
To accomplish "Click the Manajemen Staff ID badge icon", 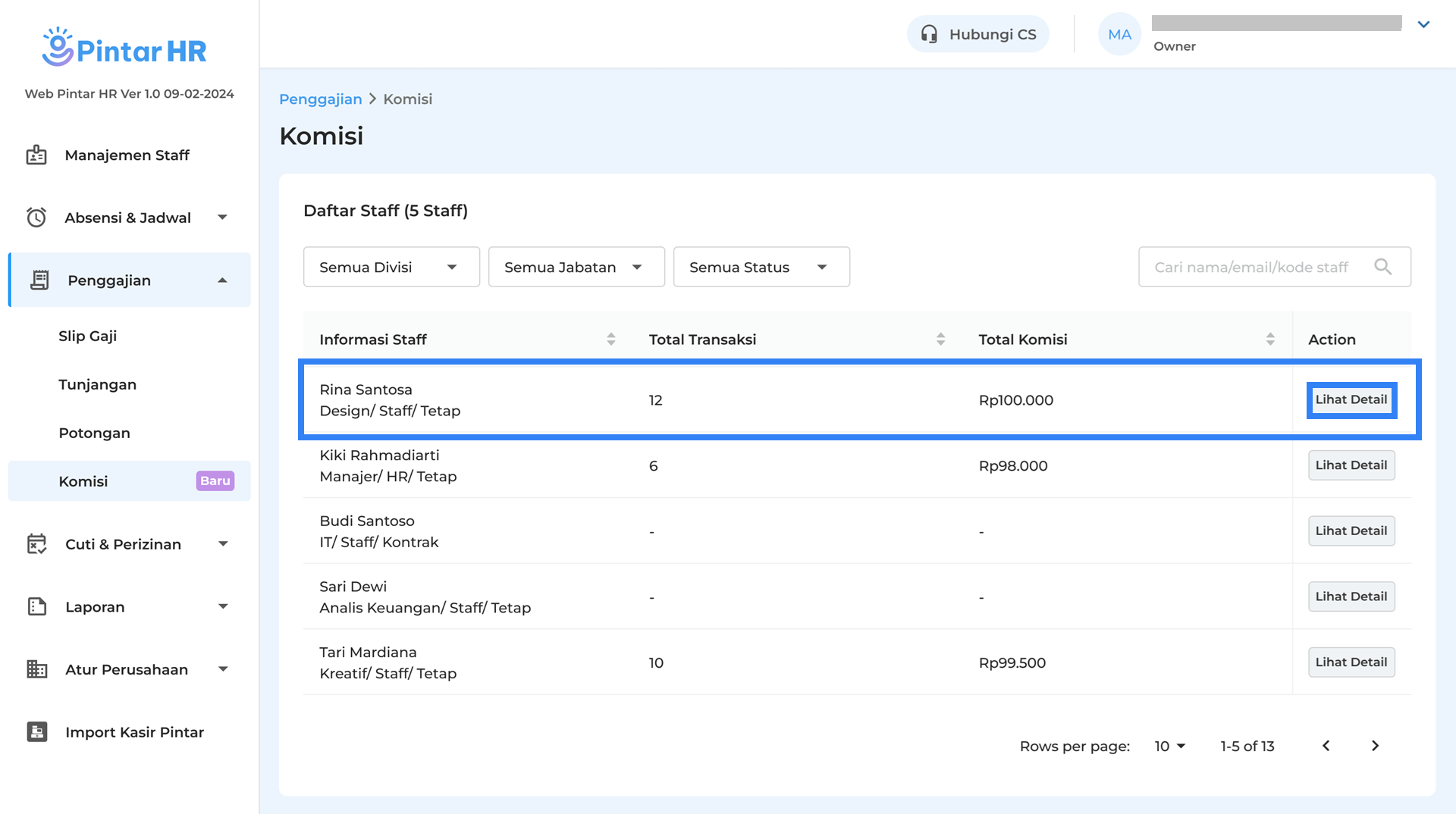I will [x=36, y=155].
